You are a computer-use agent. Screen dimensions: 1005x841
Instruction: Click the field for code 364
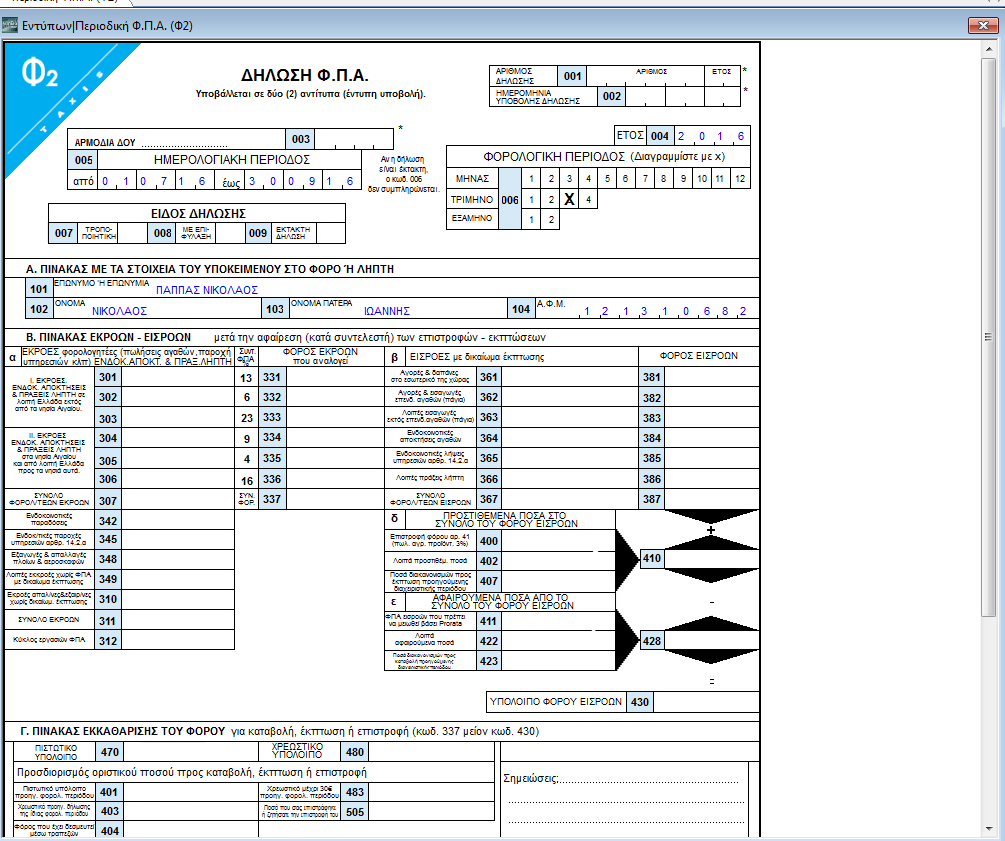coord(569,438)
